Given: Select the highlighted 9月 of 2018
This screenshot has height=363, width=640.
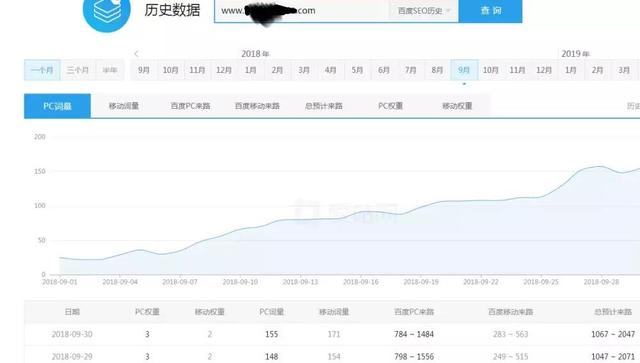Looking at the screenshot, I should tap(464, 70).
